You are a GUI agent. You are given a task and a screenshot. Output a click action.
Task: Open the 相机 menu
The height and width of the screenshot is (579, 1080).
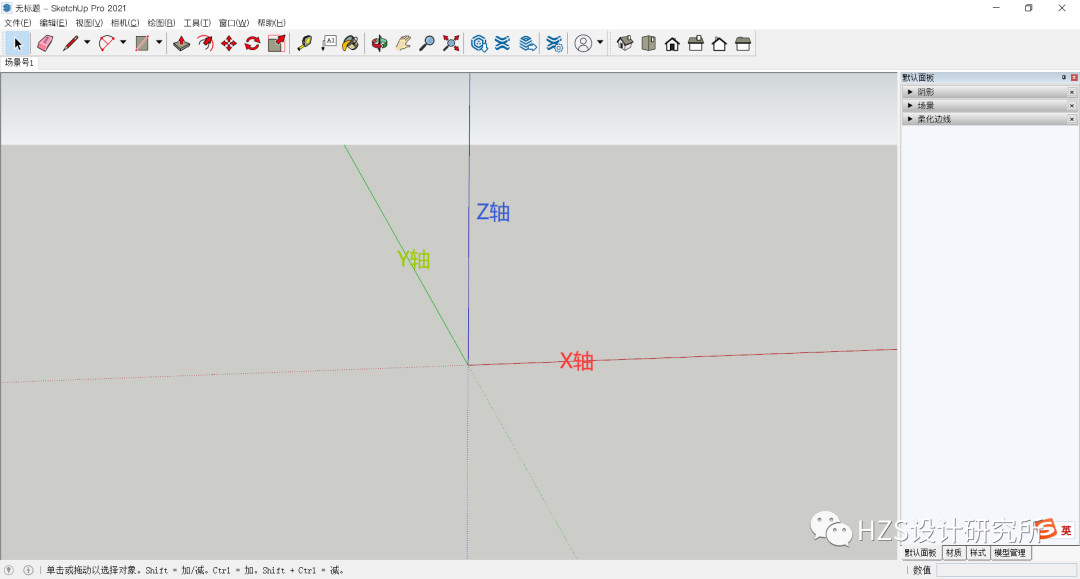coord(124,22)
